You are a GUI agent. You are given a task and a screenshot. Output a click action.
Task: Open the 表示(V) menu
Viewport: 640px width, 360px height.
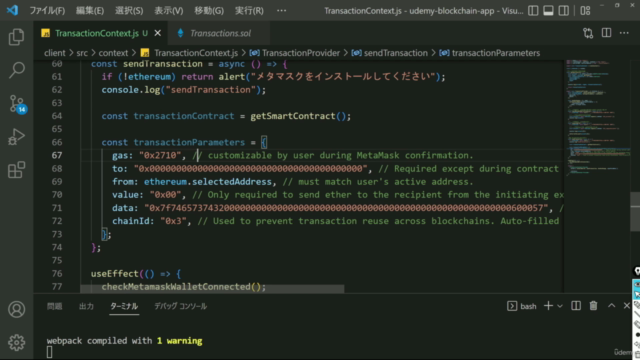click(x=169, y=11)
